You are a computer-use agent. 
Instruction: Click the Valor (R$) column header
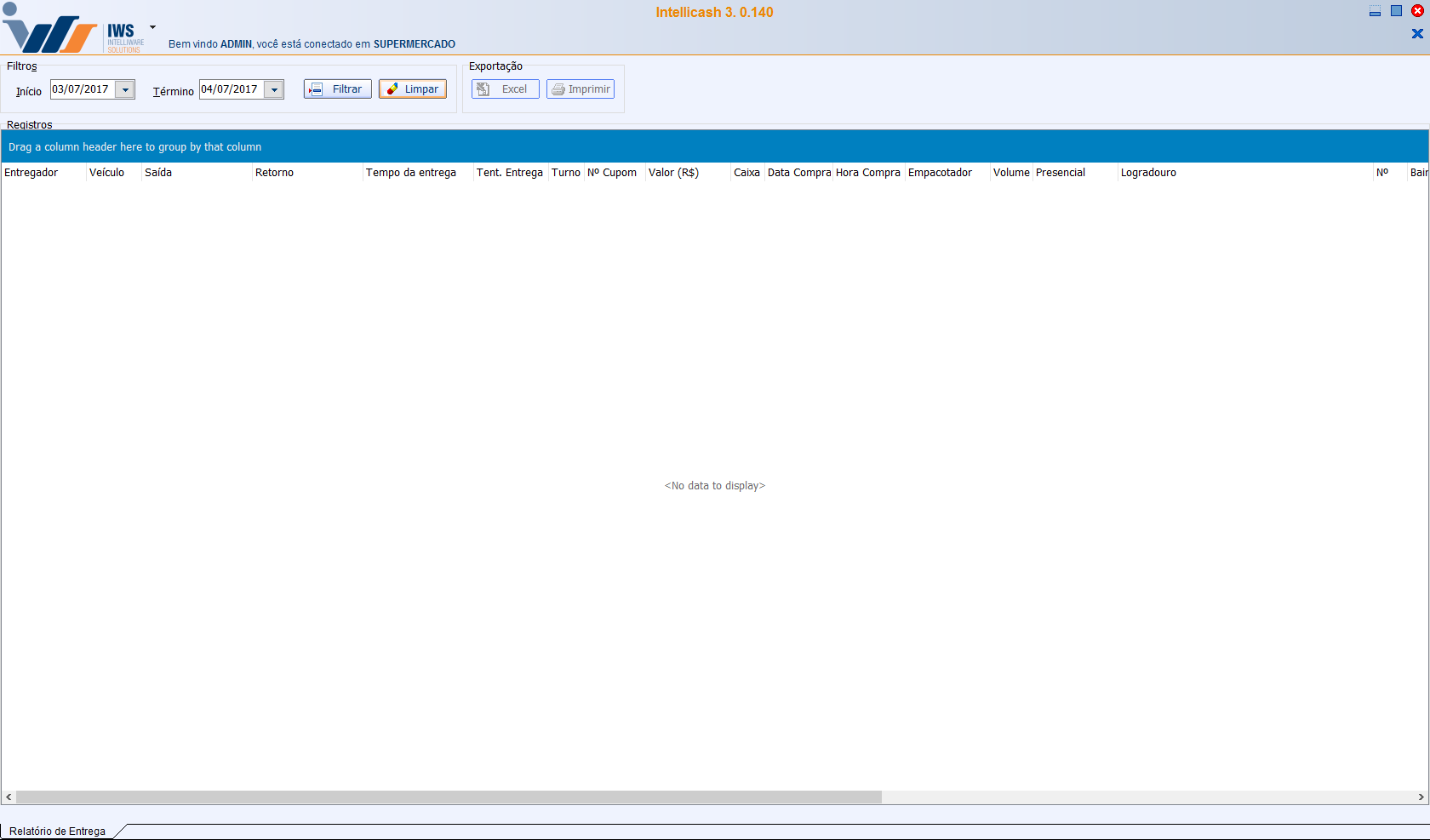(673, 173)
